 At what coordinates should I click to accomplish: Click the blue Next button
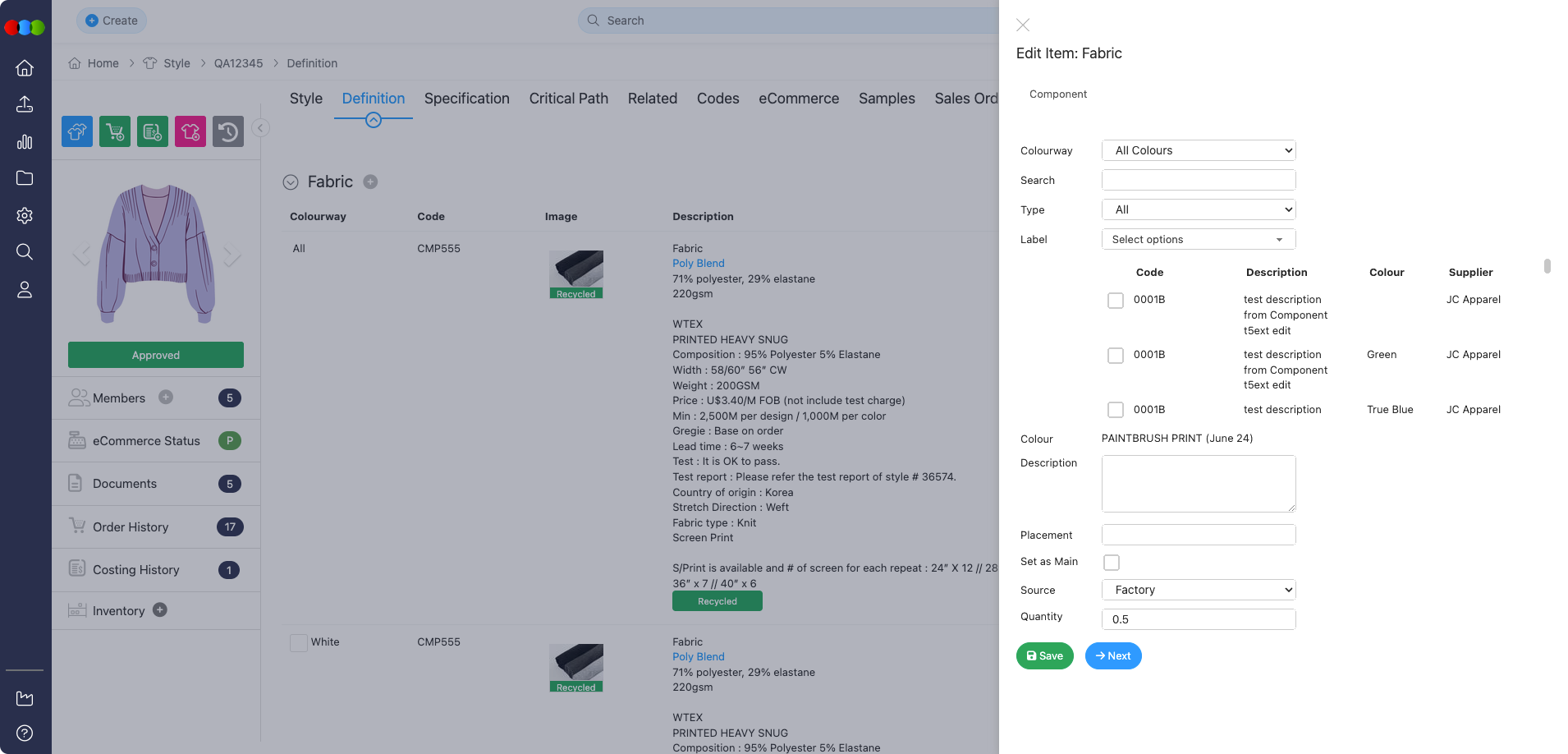pos(1113,655)
